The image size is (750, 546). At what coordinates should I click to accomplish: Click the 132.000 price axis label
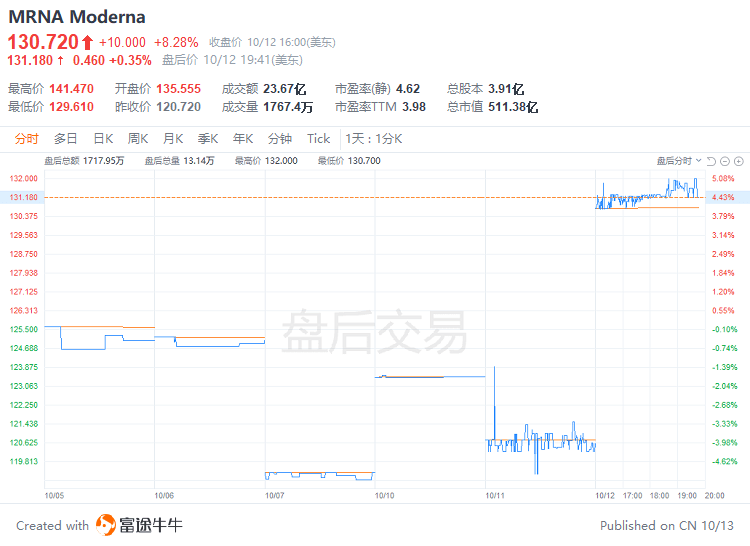pos(23,178)
